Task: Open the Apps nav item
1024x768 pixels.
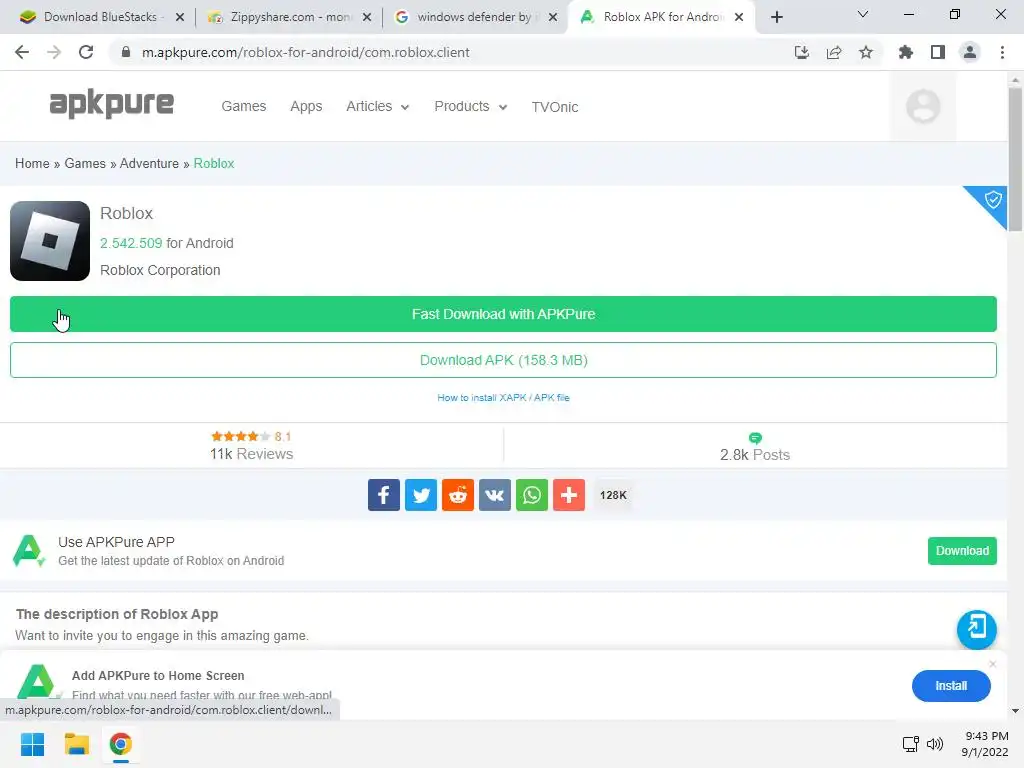Action: (x=306, y=106)
